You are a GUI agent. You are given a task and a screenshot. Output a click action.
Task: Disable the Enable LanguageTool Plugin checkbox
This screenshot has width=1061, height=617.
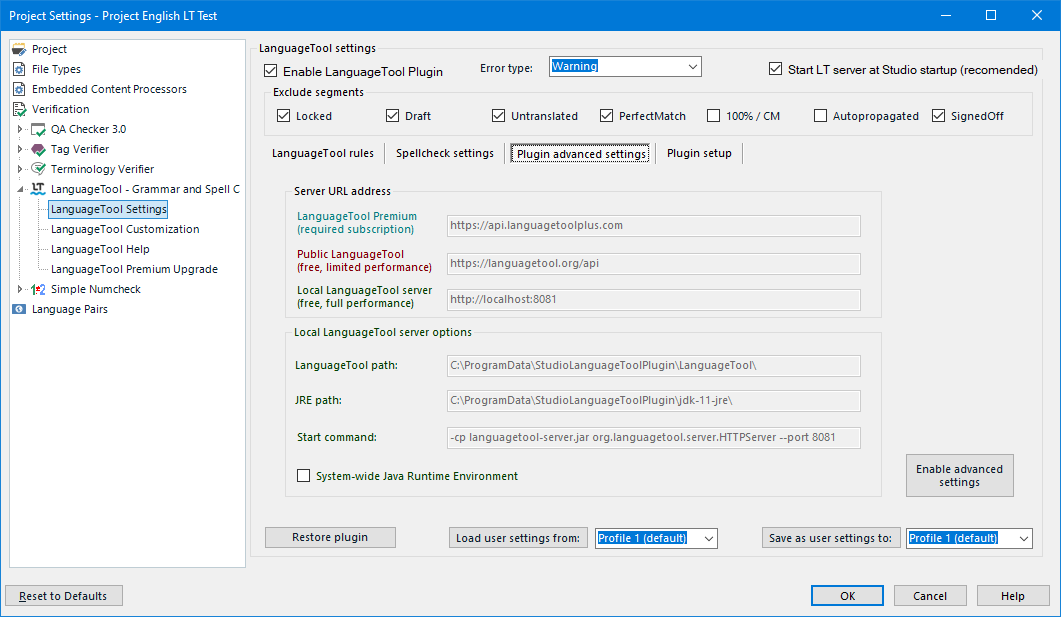coord(270,71)
